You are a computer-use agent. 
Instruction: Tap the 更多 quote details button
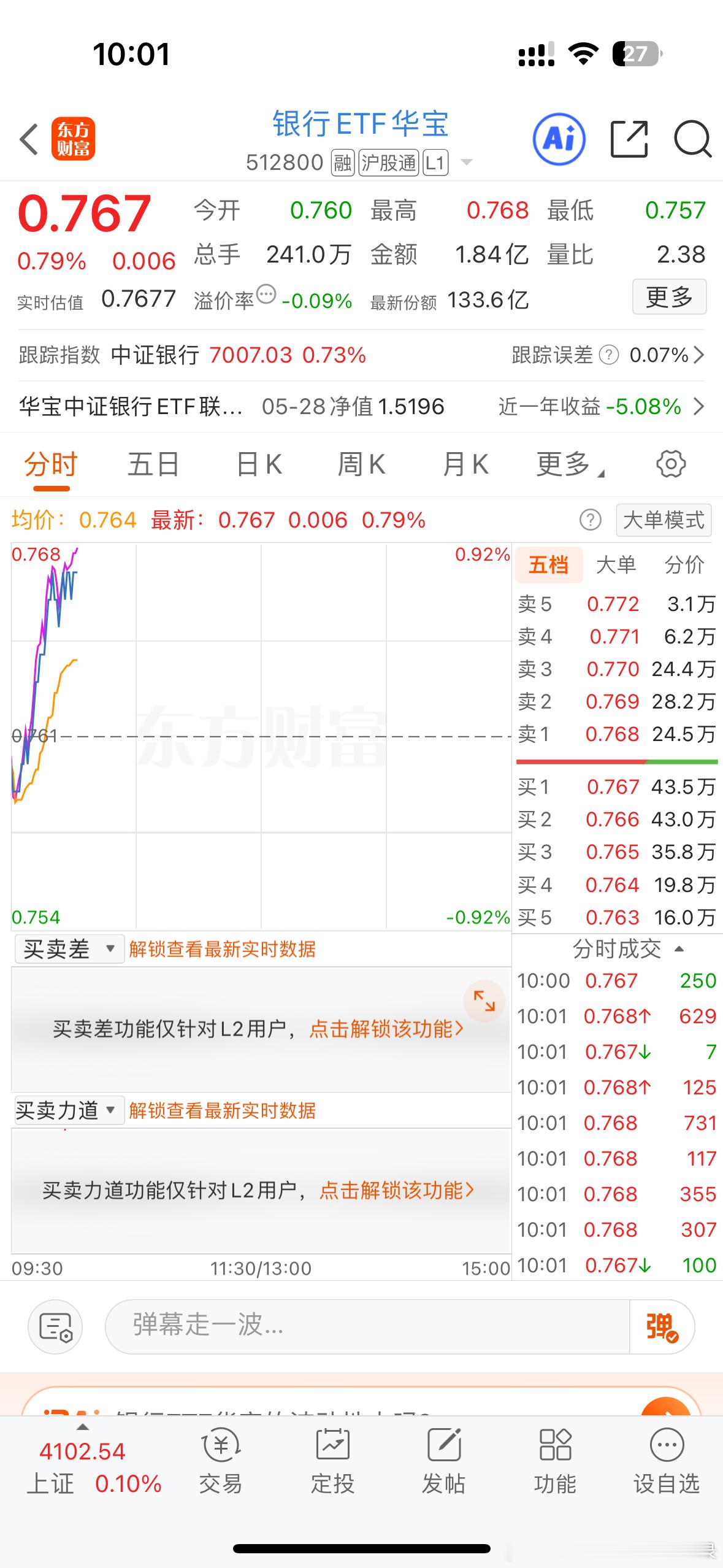click(669, 297)
